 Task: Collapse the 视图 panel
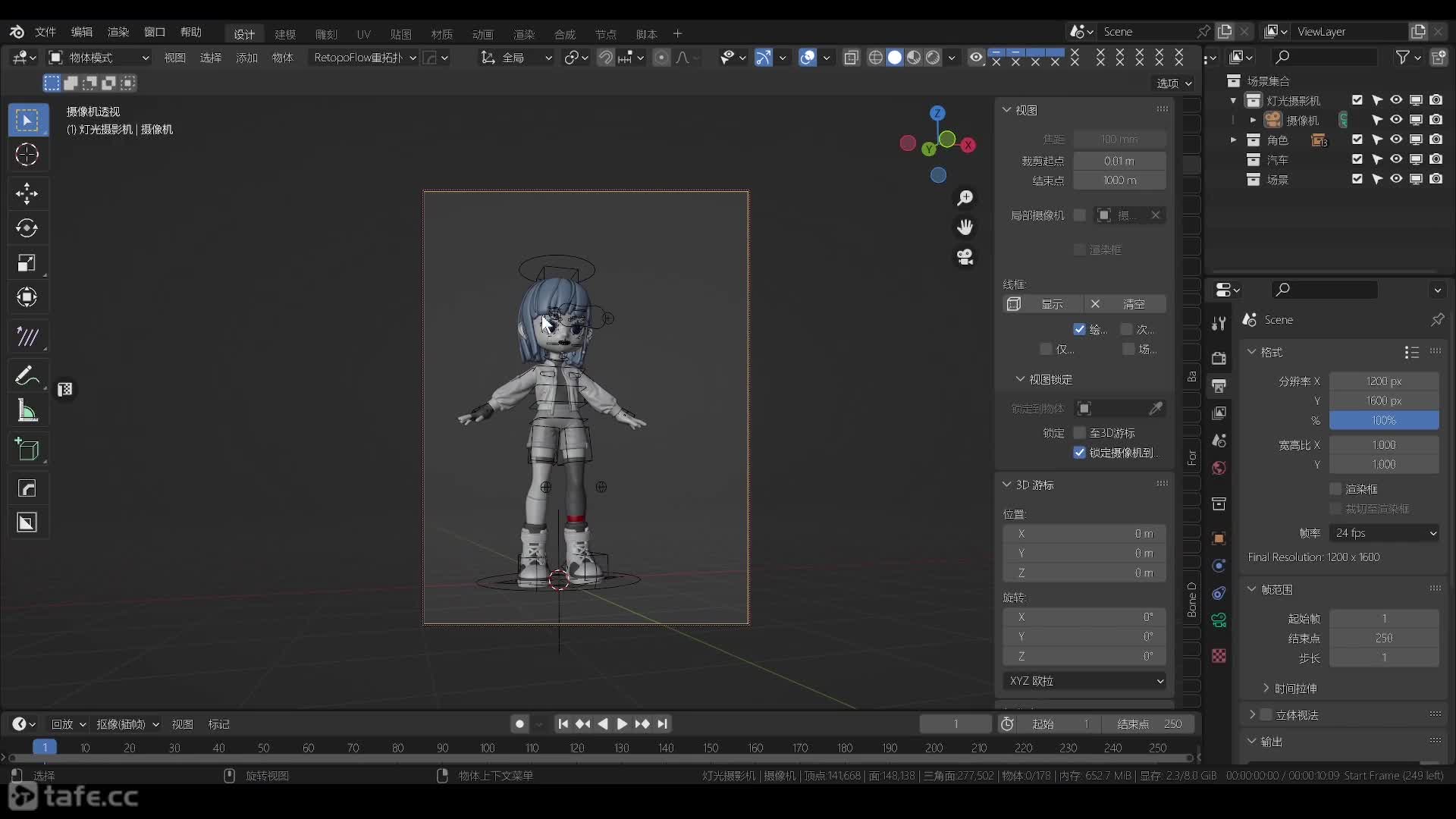(x=1007, y=110)
